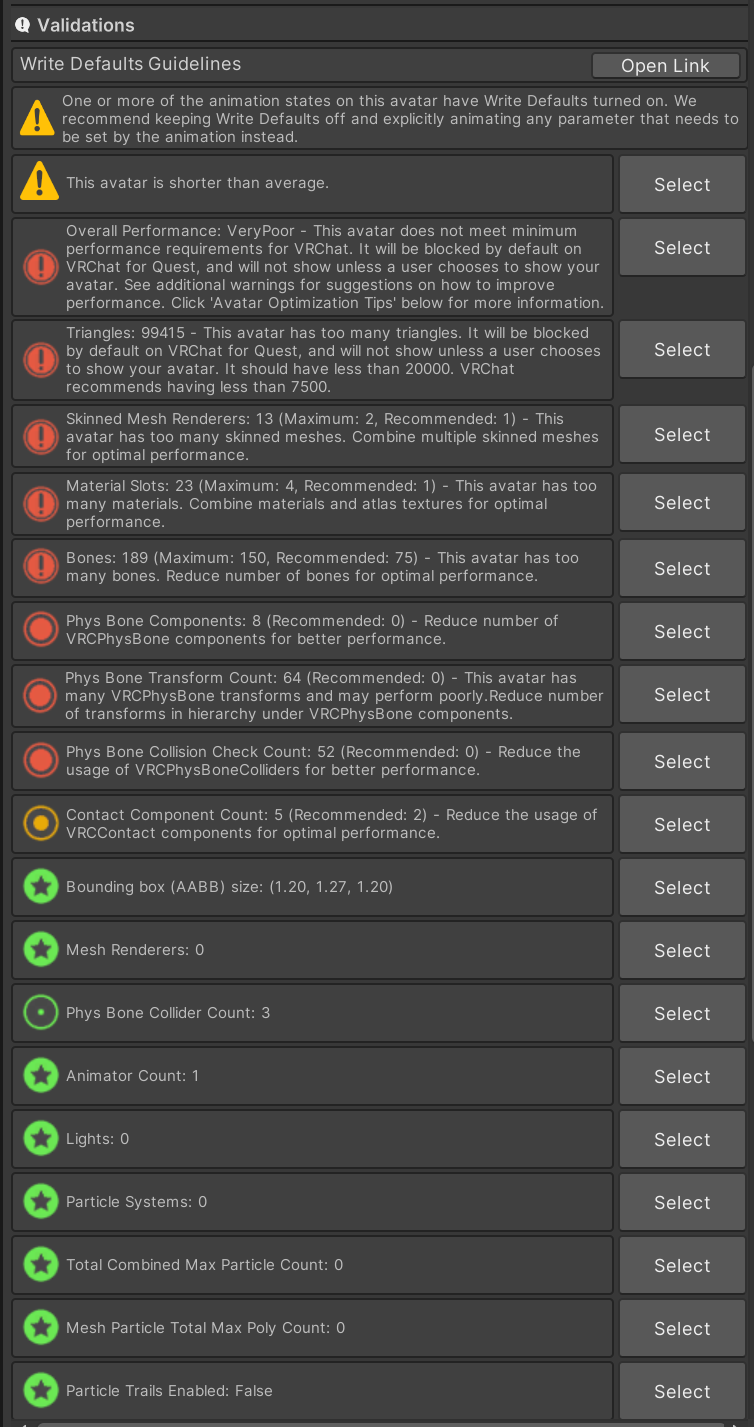Select for Phys Bone Transform Count row
The image size is (754, 1427).
click(x=682, y=695)
